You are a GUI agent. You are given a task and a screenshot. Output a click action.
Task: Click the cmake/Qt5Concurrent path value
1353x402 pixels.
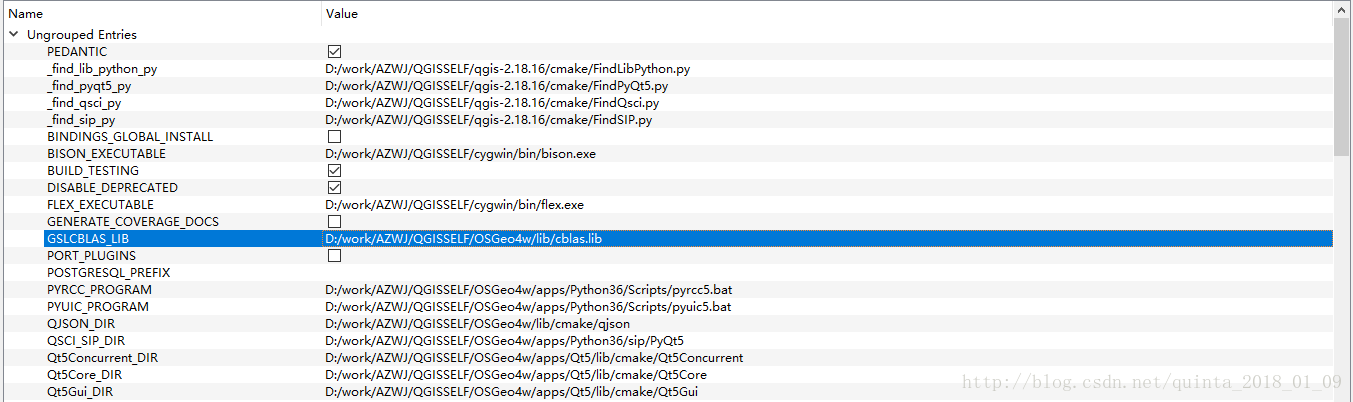pyautogui.click(x=534, y=358)
